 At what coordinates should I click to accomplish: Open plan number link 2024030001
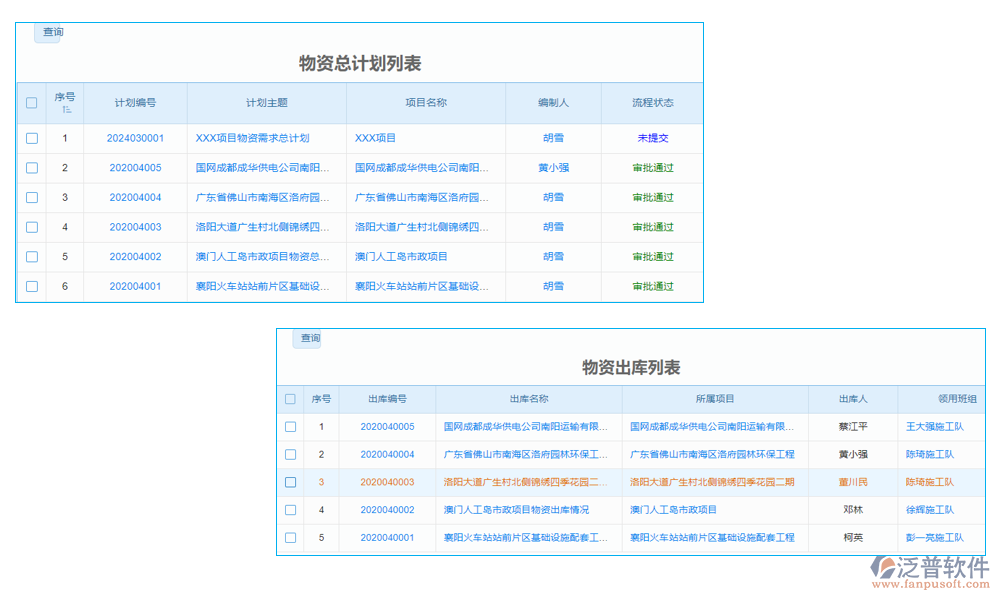(136, 138)
